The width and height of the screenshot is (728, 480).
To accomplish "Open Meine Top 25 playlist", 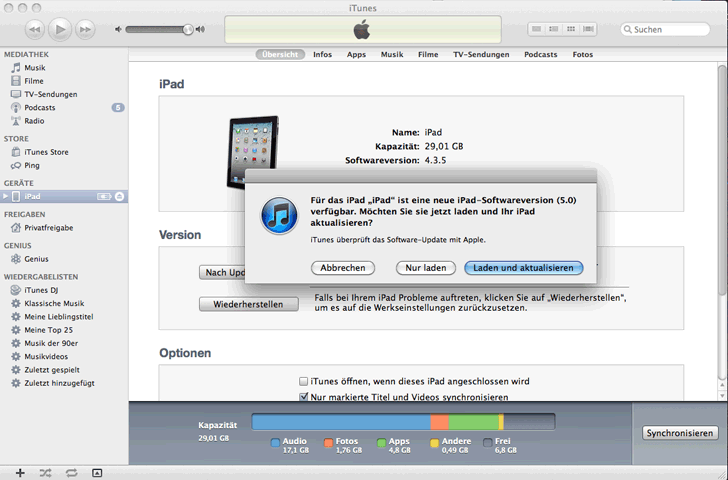I will pos(48,330).
